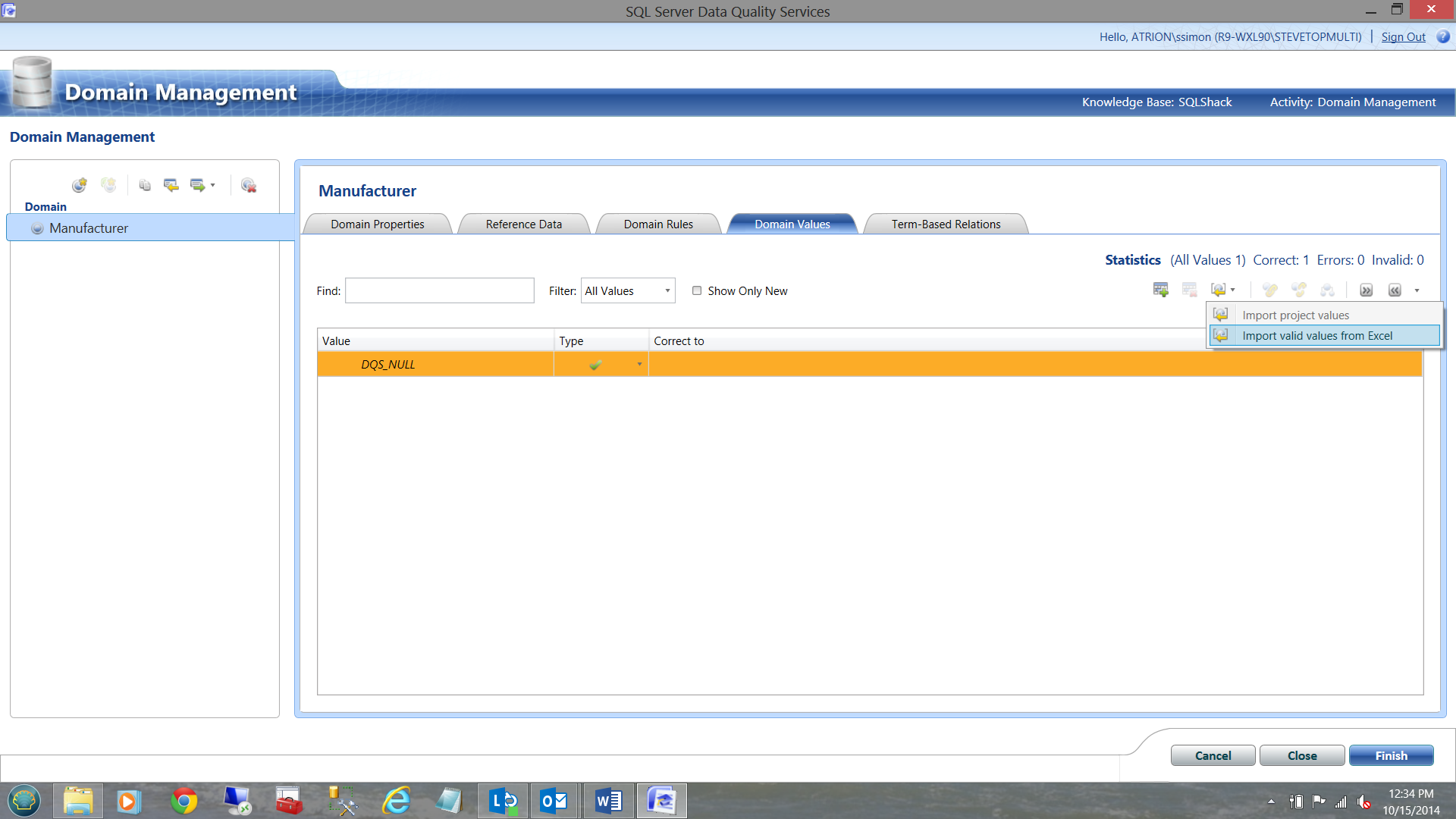Image resolution: width=1456 pixels, height=819 pixels.
Task: Enable the Show Only New checkbox
Action: click(697, 290)
